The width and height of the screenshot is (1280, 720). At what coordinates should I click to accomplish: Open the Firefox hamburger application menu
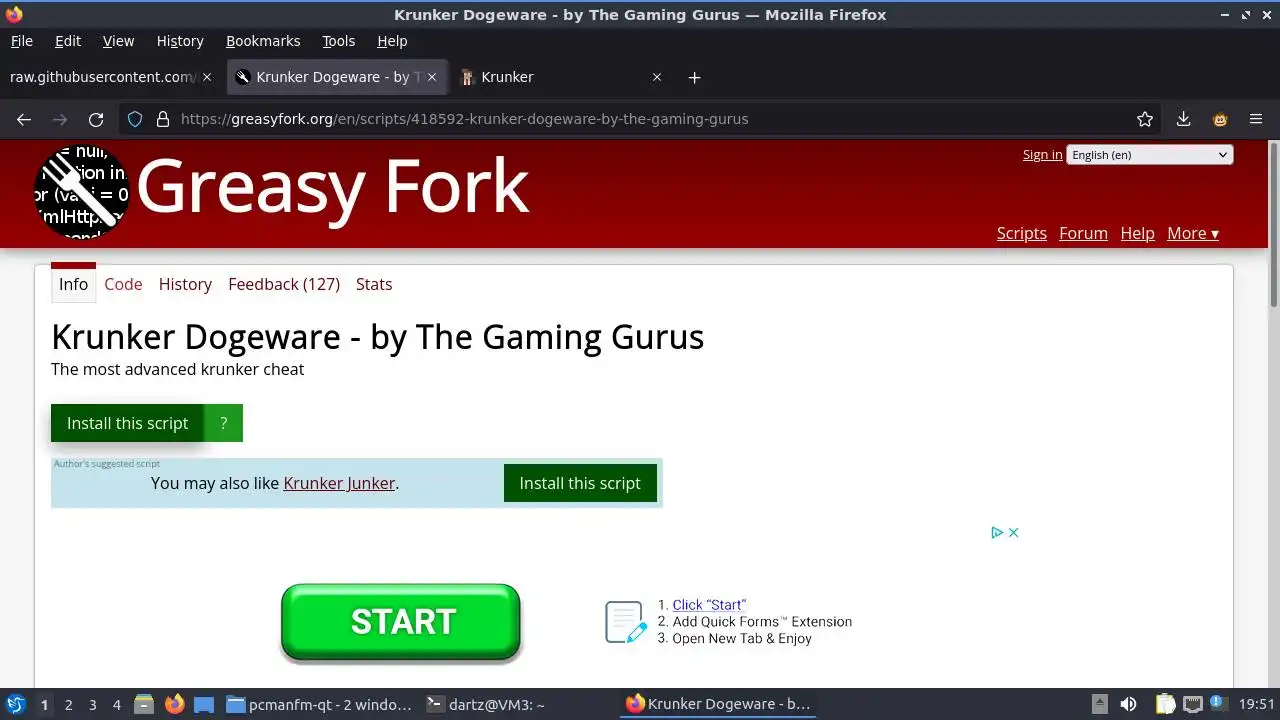click(x=1256, y=119)
